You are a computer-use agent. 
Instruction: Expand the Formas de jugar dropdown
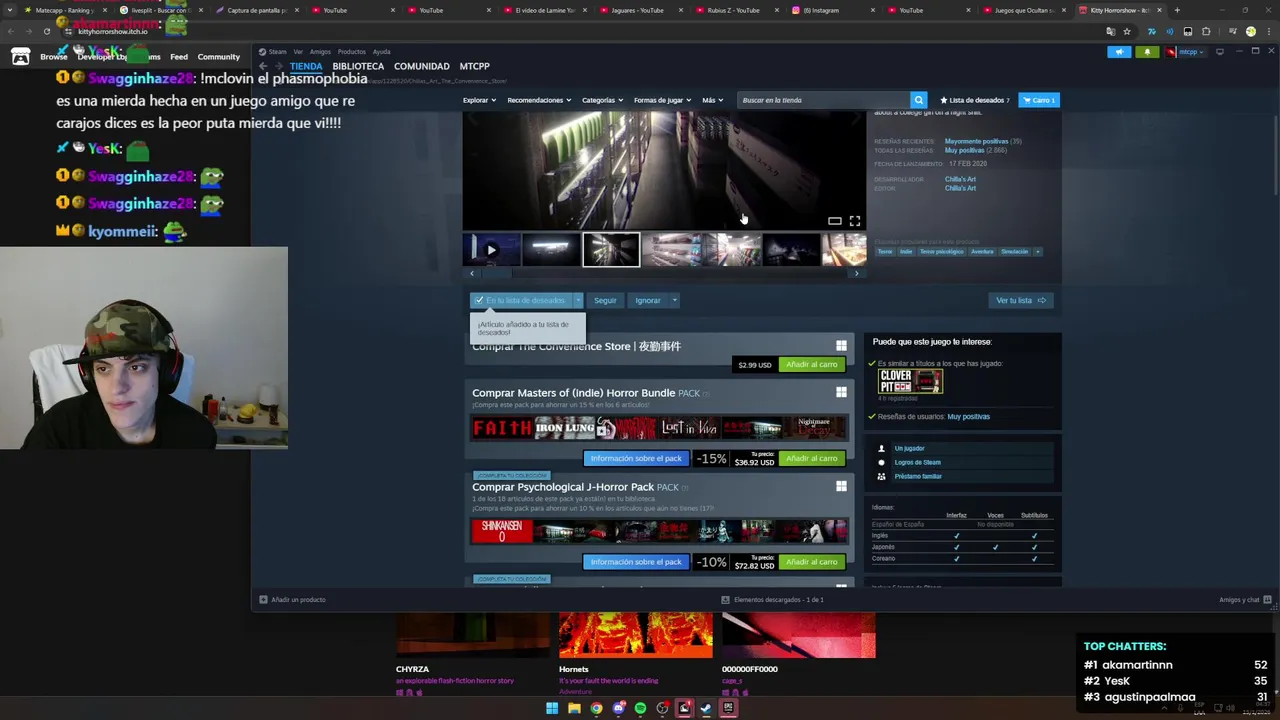click(662, 100)
